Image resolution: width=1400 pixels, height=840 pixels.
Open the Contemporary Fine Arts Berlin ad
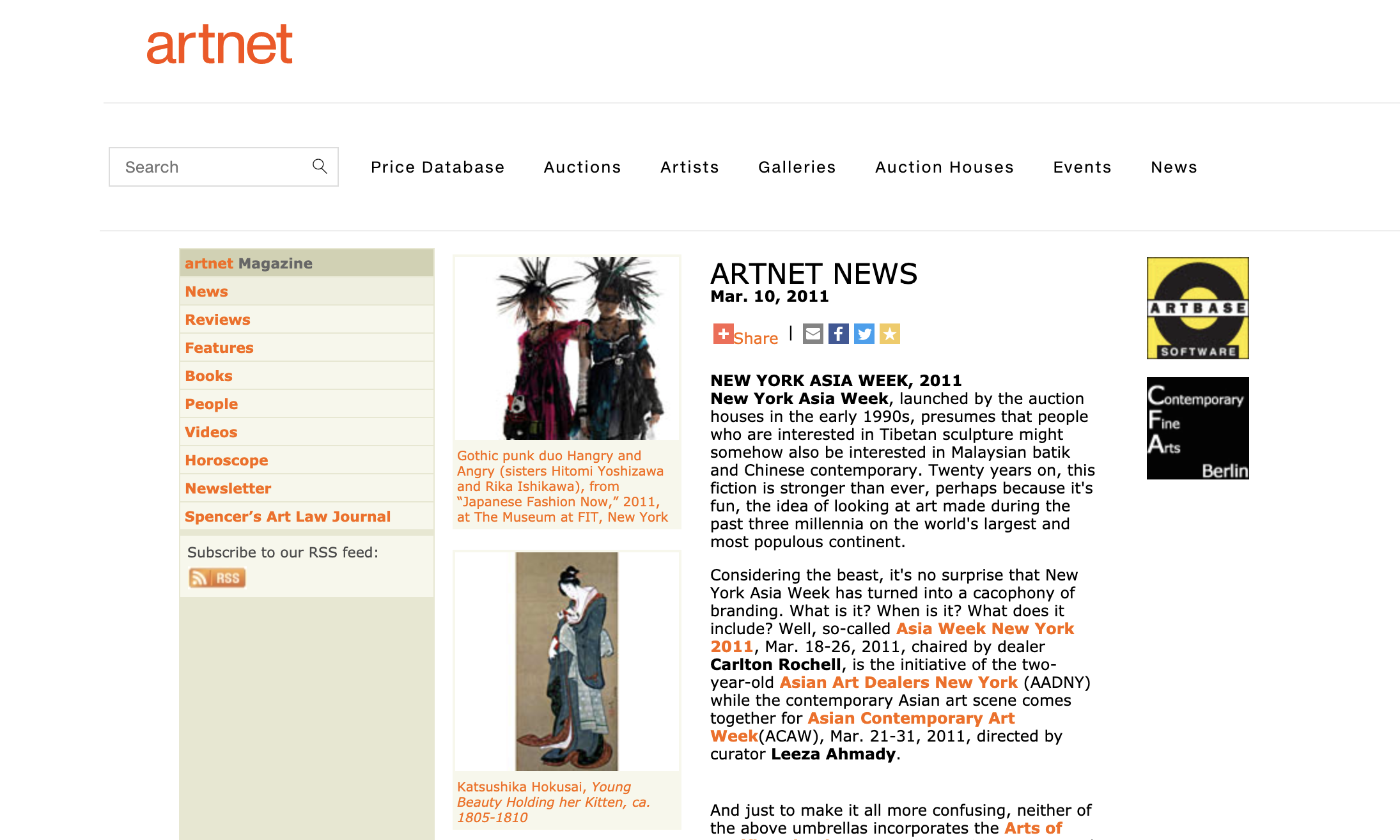point(1197,428)
